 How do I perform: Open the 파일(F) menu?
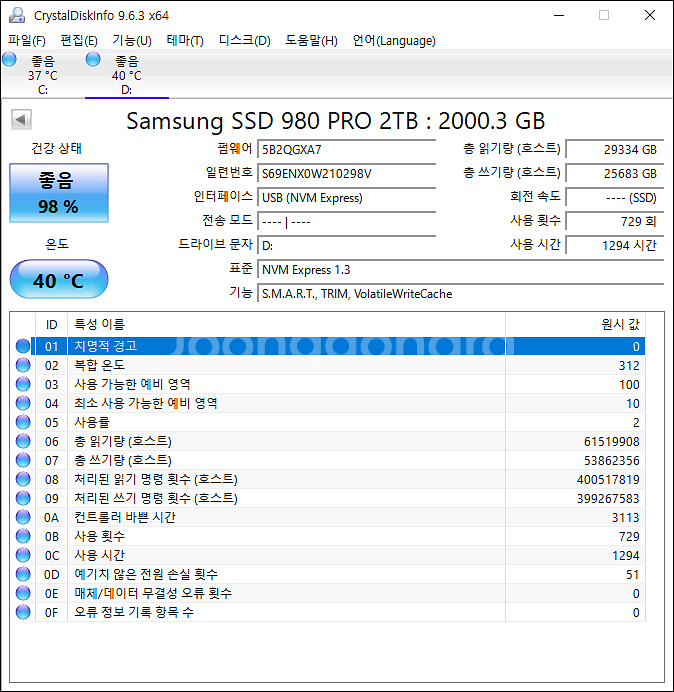tap(27, 41)
